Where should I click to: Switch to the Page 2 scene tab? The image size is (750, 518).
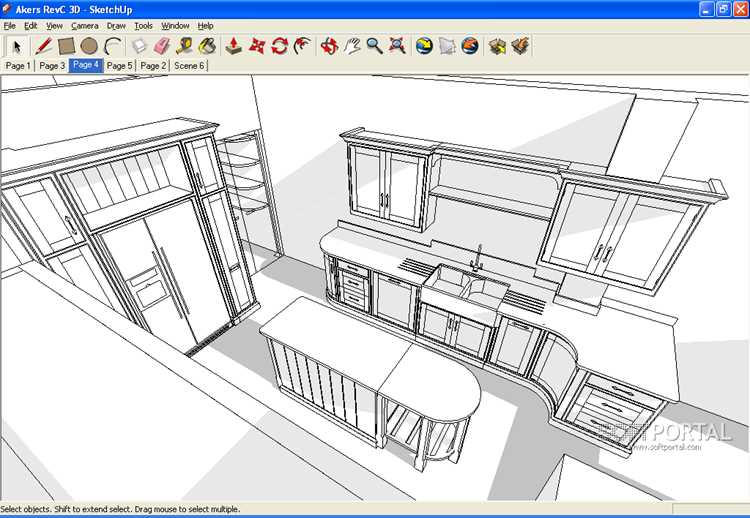pyautogui.click(x=154, y=66)
